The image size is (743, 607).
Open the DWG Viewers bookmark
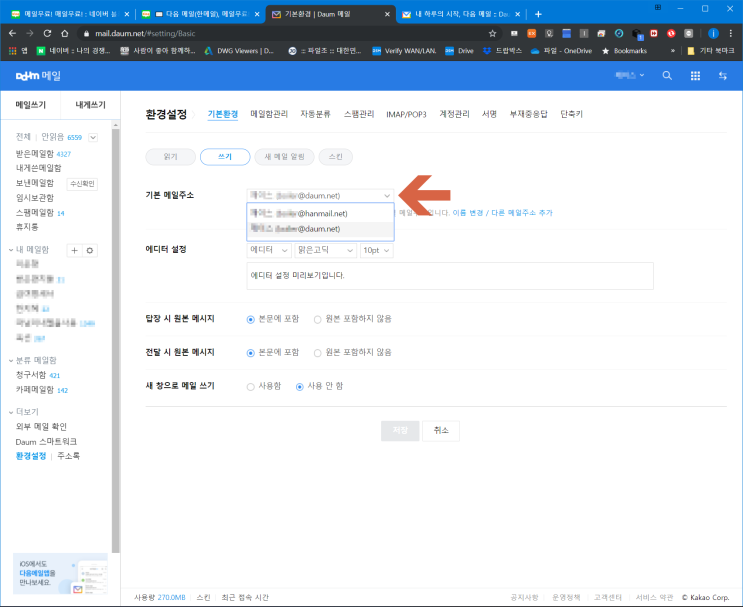pos(239,51)
